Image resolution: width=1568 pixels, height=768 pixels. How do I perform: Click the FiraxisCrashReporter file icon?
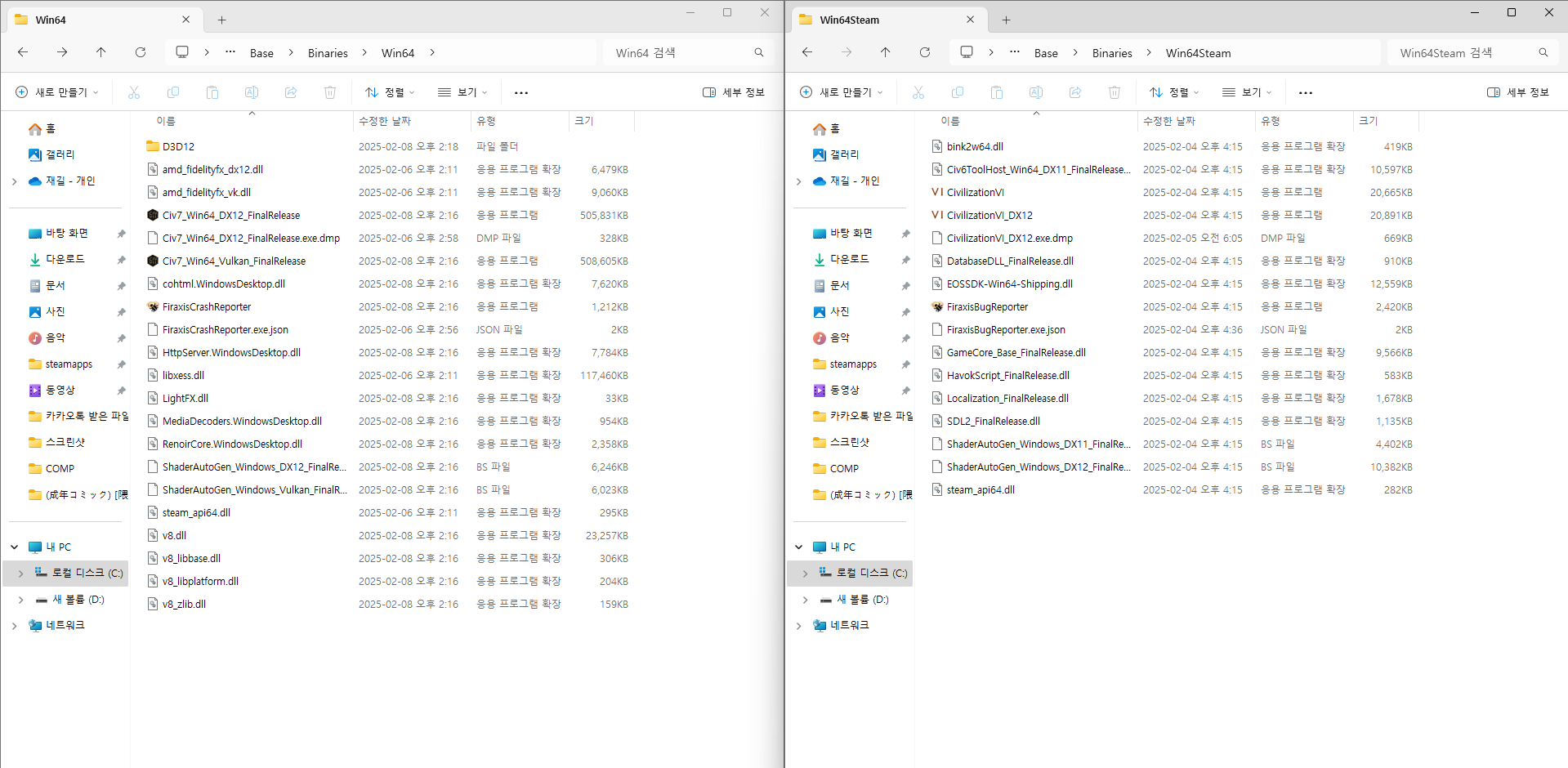153,307
